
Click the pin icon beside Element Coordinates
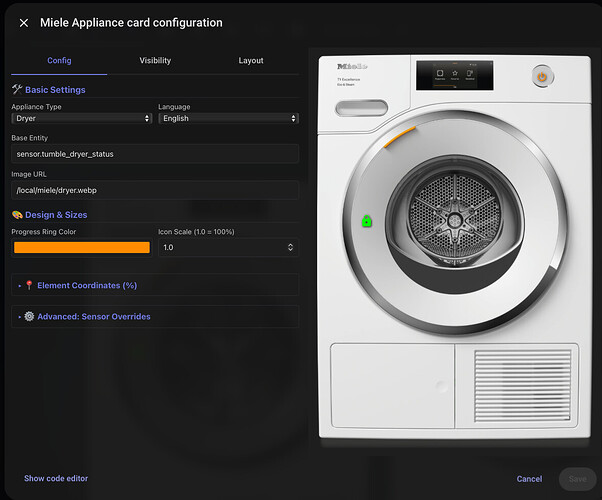point(29,285)
